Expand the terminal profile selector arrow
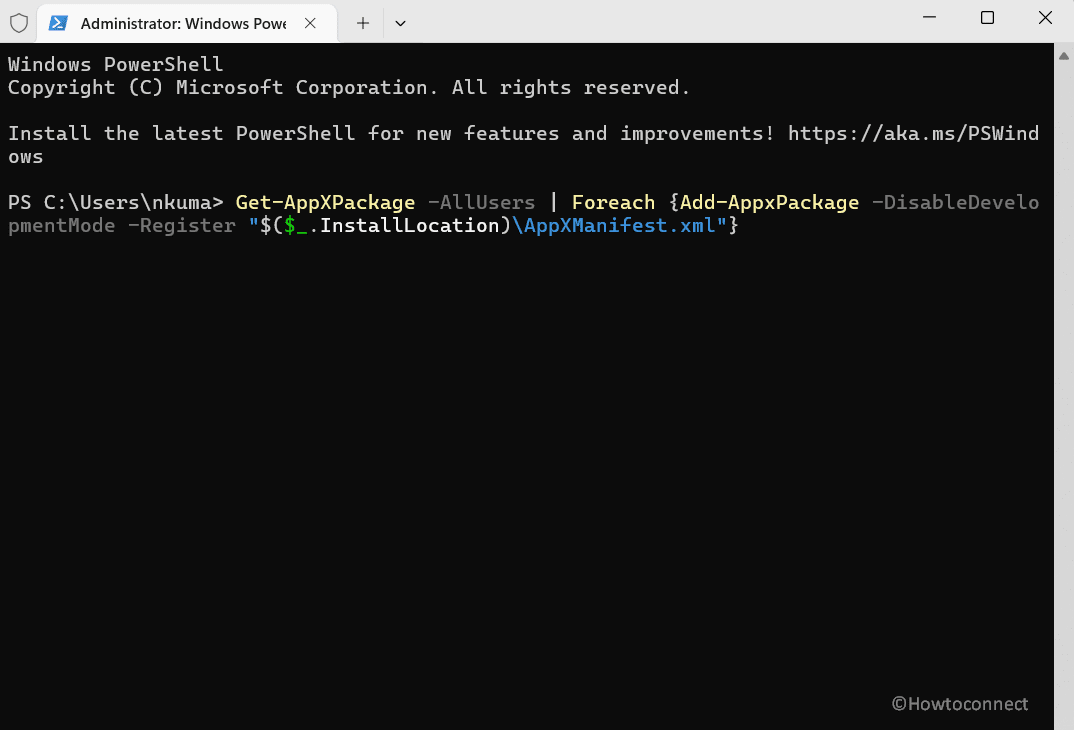Image resolution: width=1074 pixels, height=730 pixels. point(400,22)
